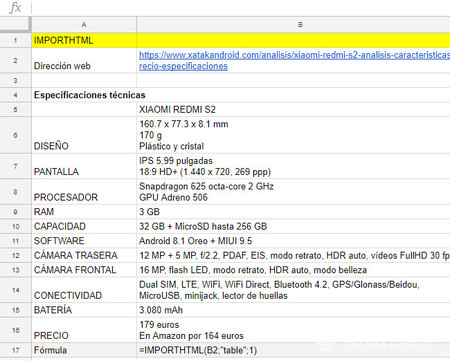
Task: Select row header 5
Action: pos(15,109)
